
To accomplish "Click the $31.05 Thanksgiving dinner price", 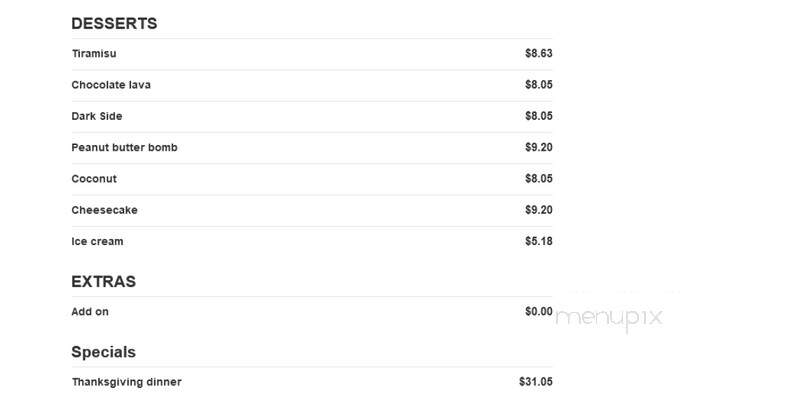I will pyautogui.click(x=536, y=381).
